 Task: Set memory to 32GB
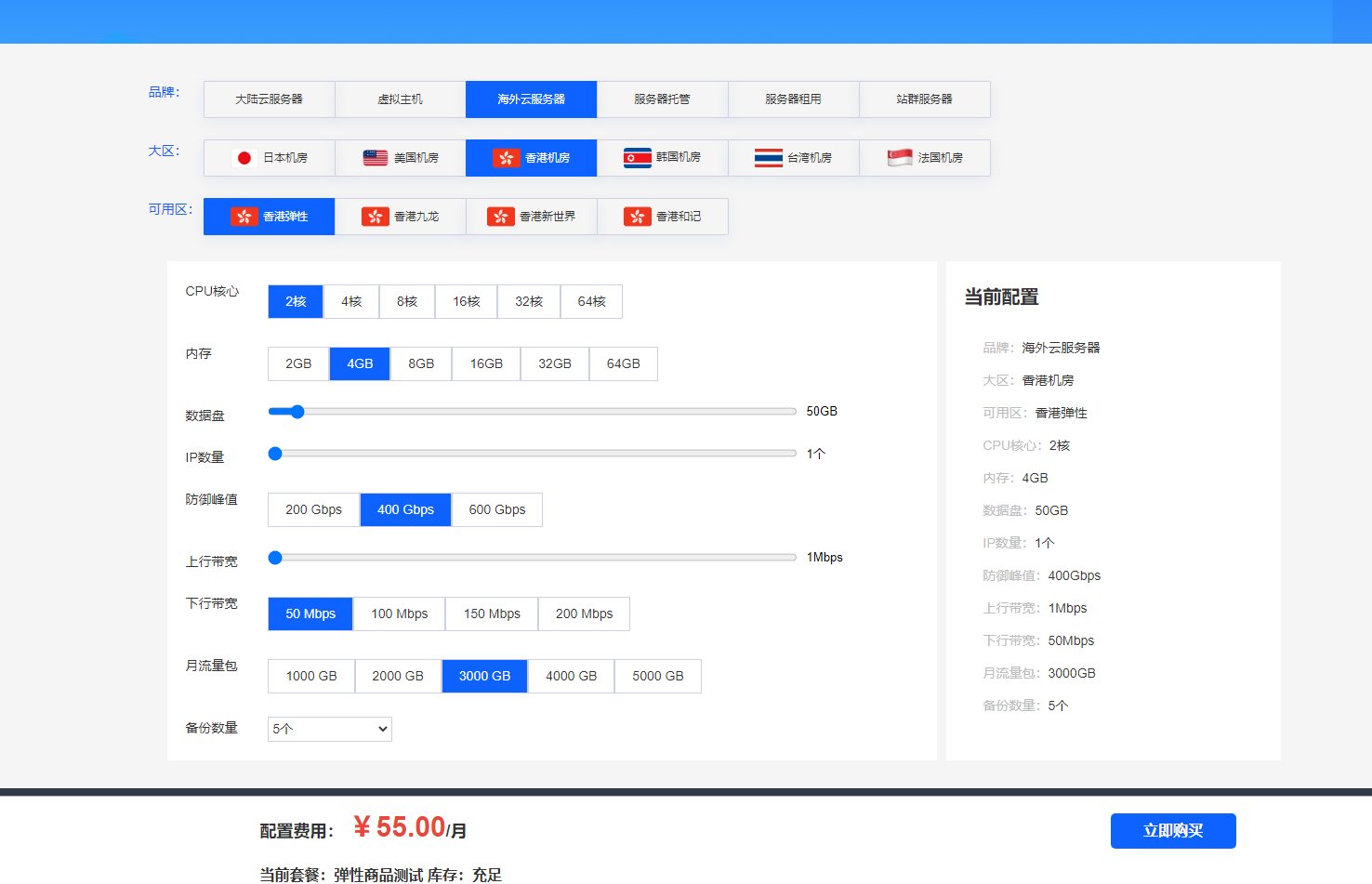555,364
